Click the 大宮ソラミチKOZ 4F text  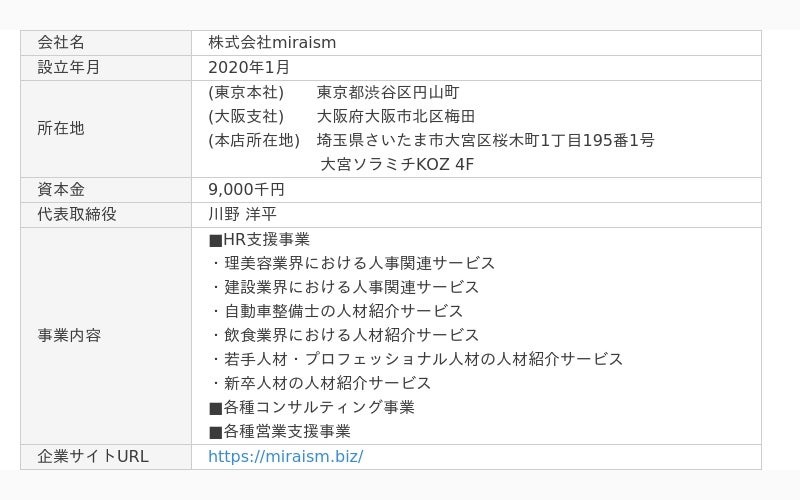point(397,164)
